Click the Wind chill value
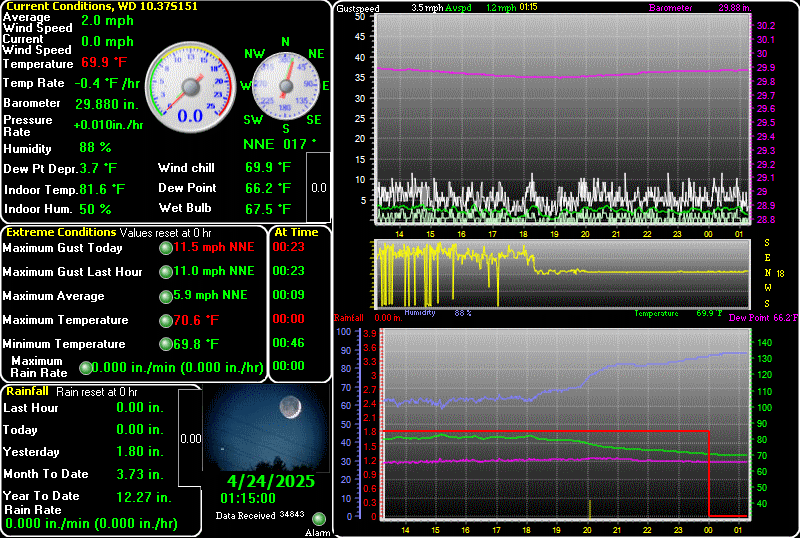800x538 pixels. (x=268, y=167)
